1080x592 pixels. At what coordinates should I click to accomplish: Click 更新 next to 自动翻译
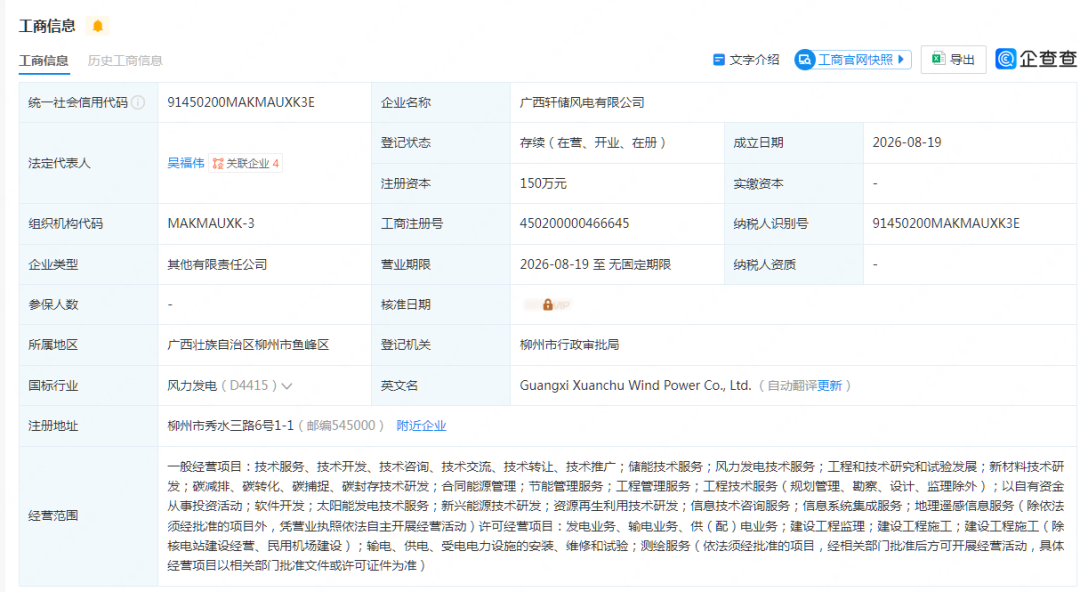[x=829, y=386]
